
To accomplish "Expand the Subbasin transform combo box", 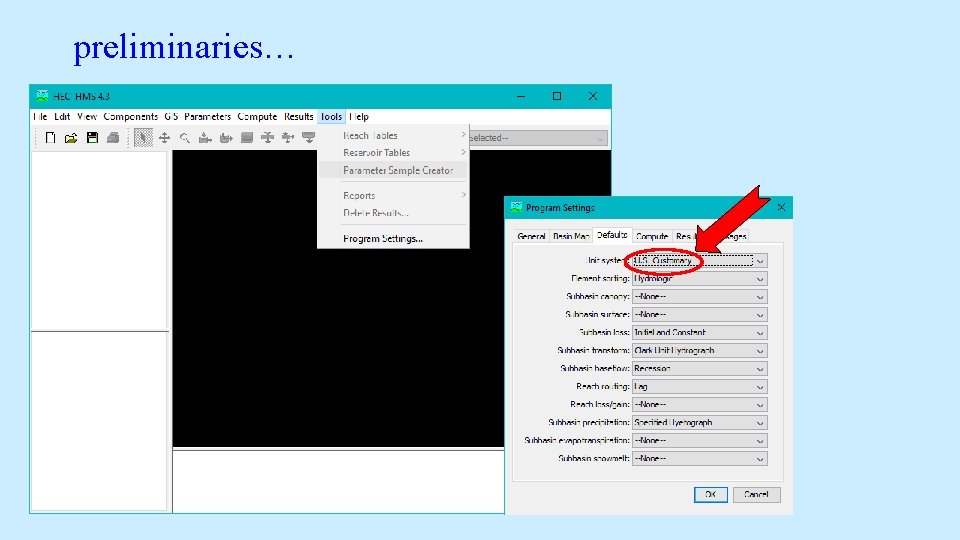I will (699, 350).
